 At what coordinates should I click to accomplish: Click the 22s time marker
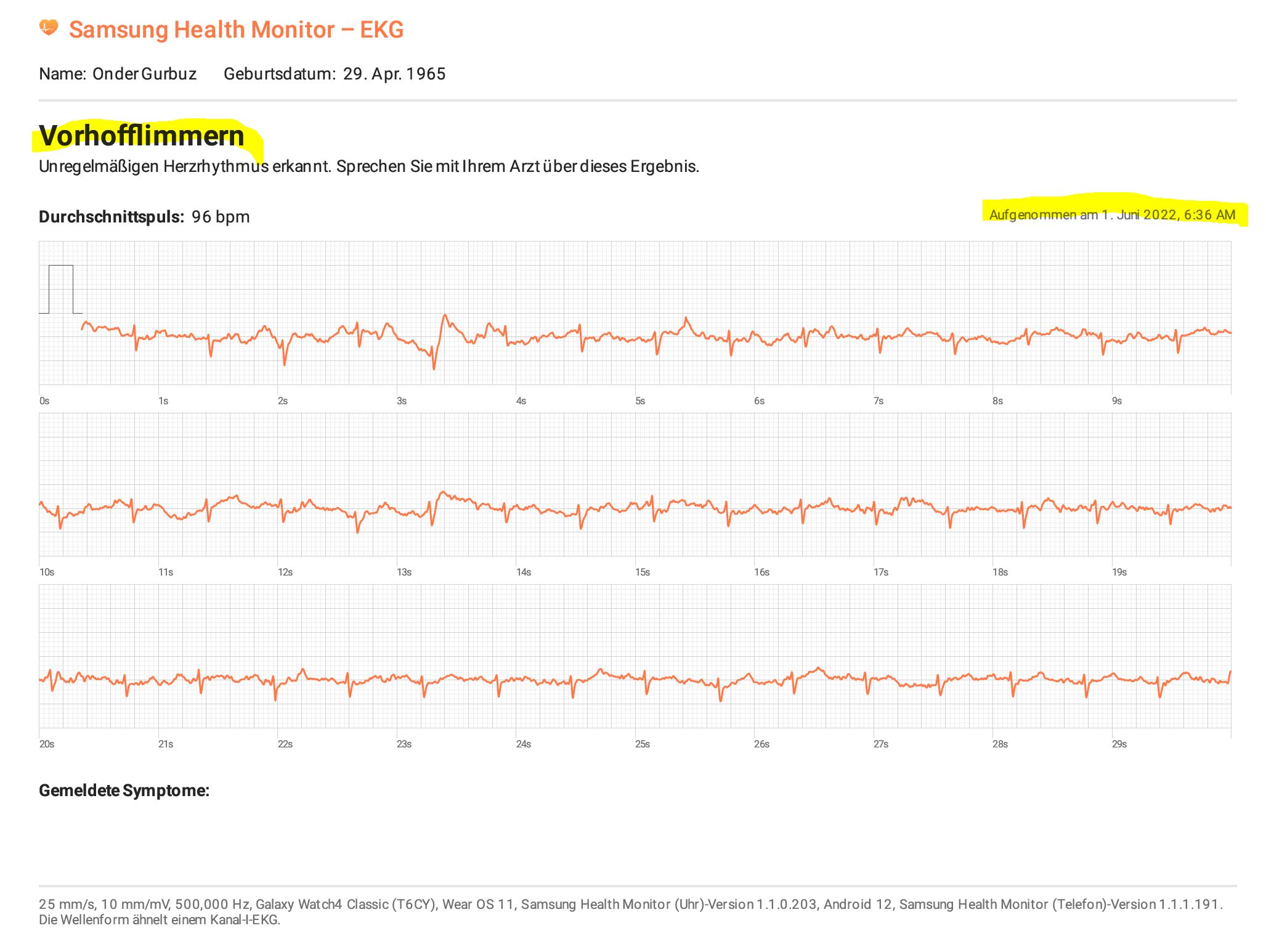pyautogui.click(x=285, y=744)
